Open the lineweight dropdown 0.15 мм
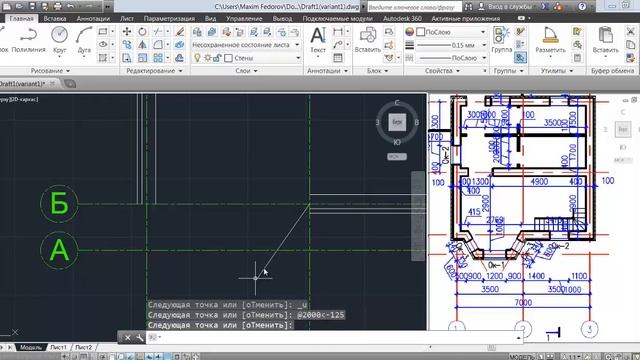 point(451,45)
